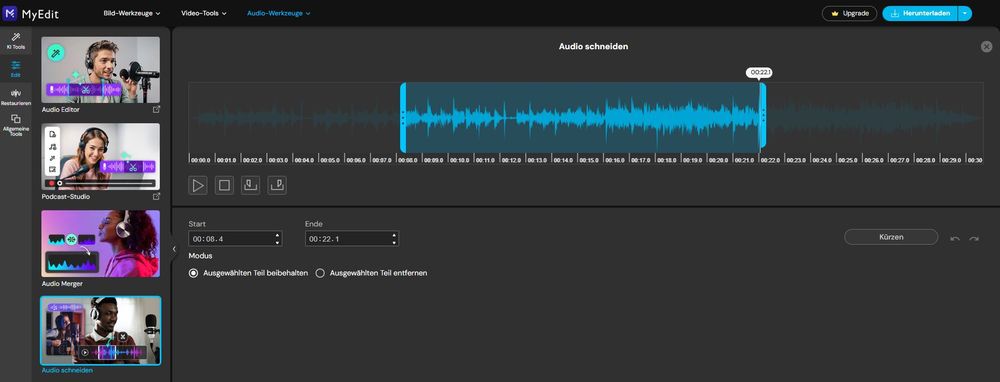Image resolution: width=1000 pixels, height=382 pixels.
Task: Click the 00:25.0 timeline label
Action: coord(848,160)
